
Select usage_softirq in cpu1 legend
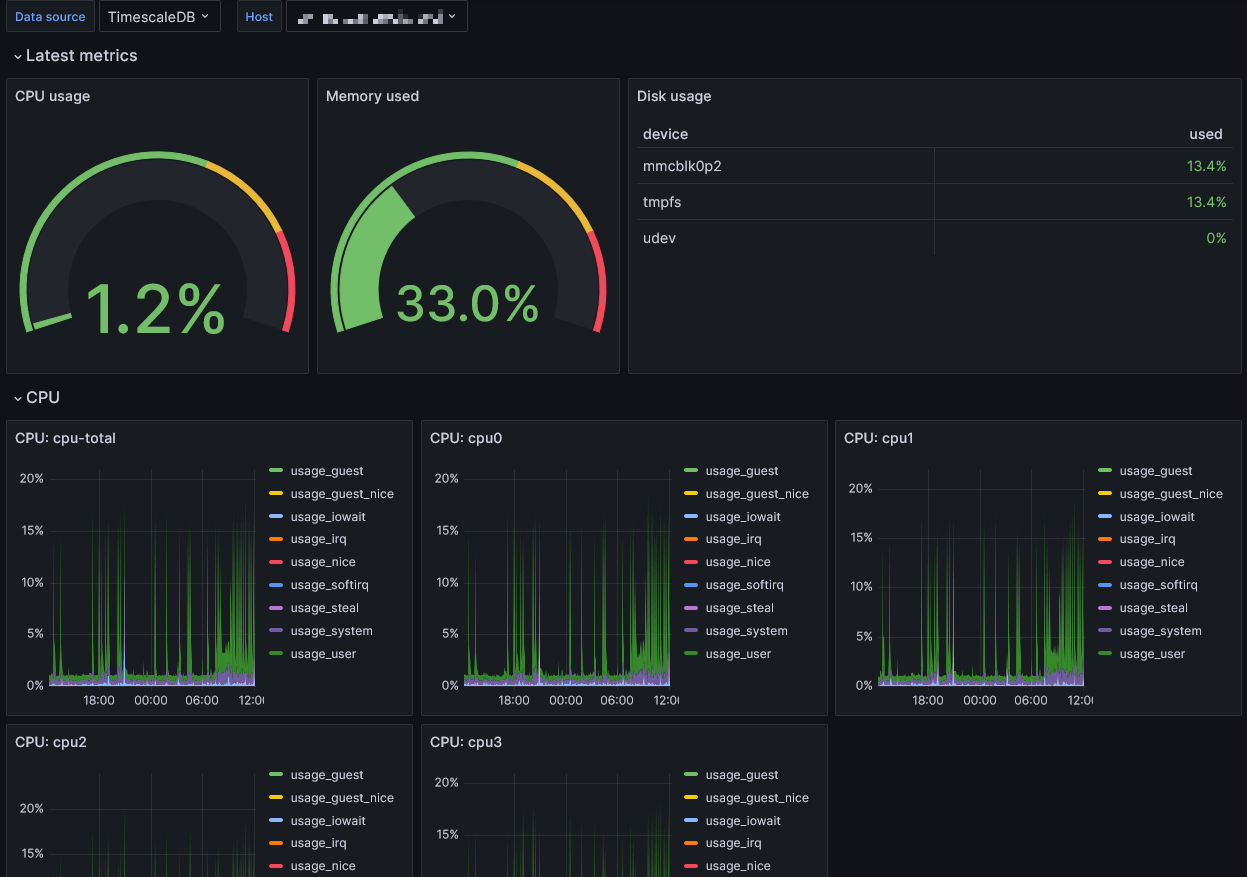[x=1159, y=585]
